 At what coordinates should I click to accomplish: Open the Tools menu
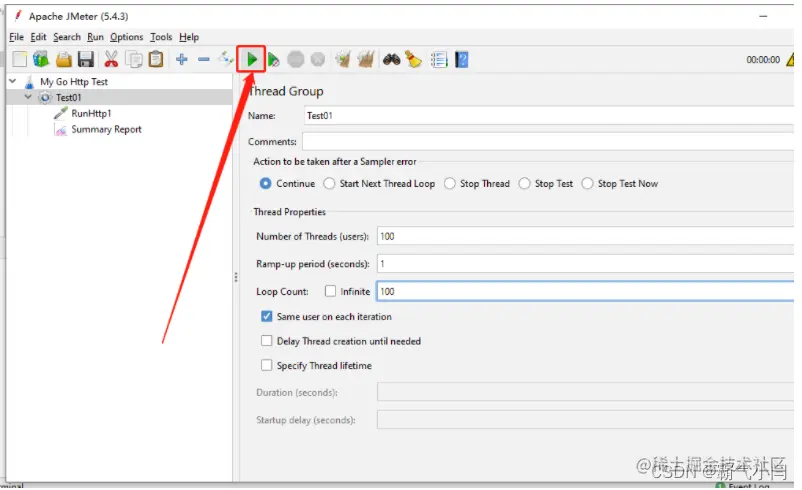[x=161, y=37]
